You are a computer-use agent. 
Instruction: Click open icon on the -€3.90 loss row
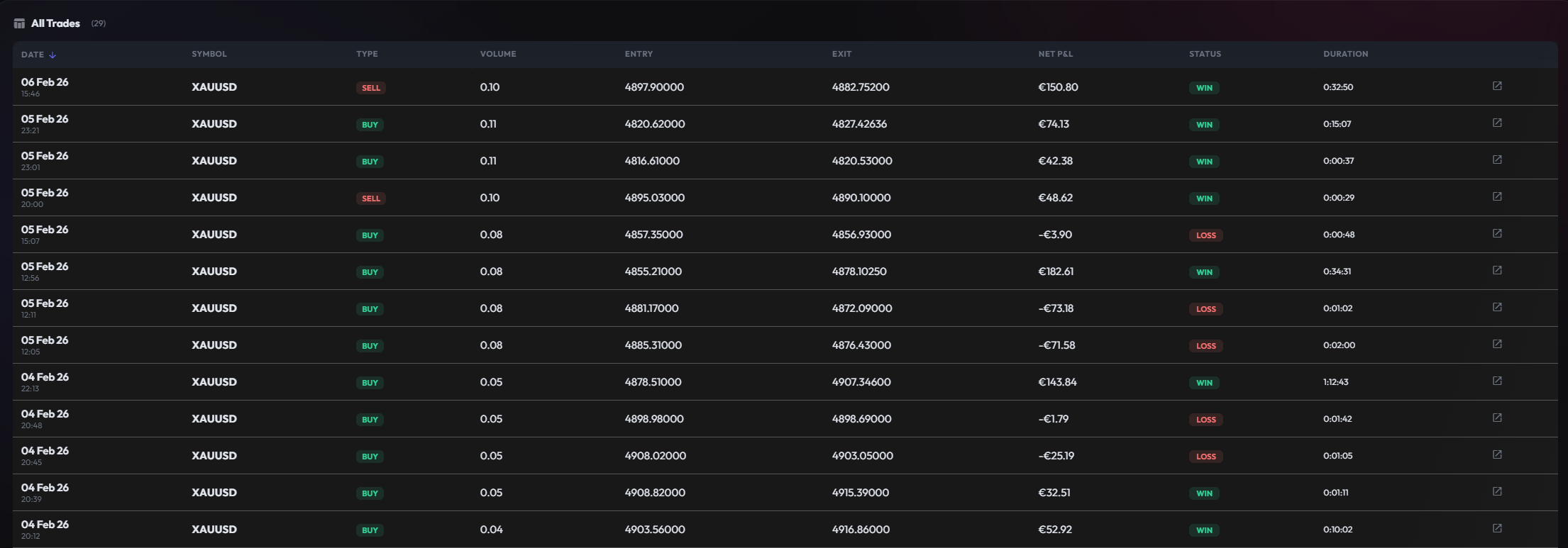pyautogui.click(x=1497, y=233)
